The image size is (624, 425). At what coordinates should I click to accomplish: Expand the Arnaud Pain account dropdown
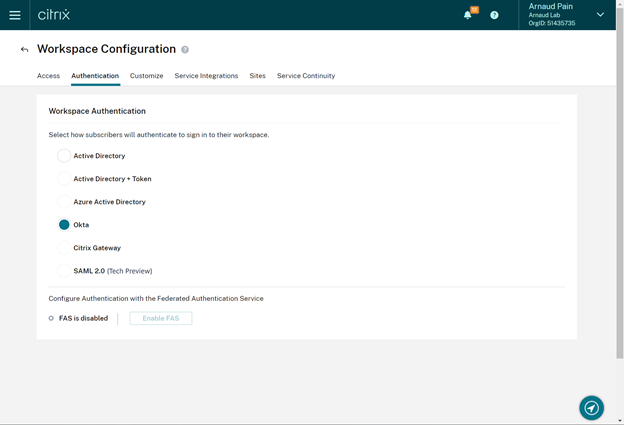(x=600, y=15)
